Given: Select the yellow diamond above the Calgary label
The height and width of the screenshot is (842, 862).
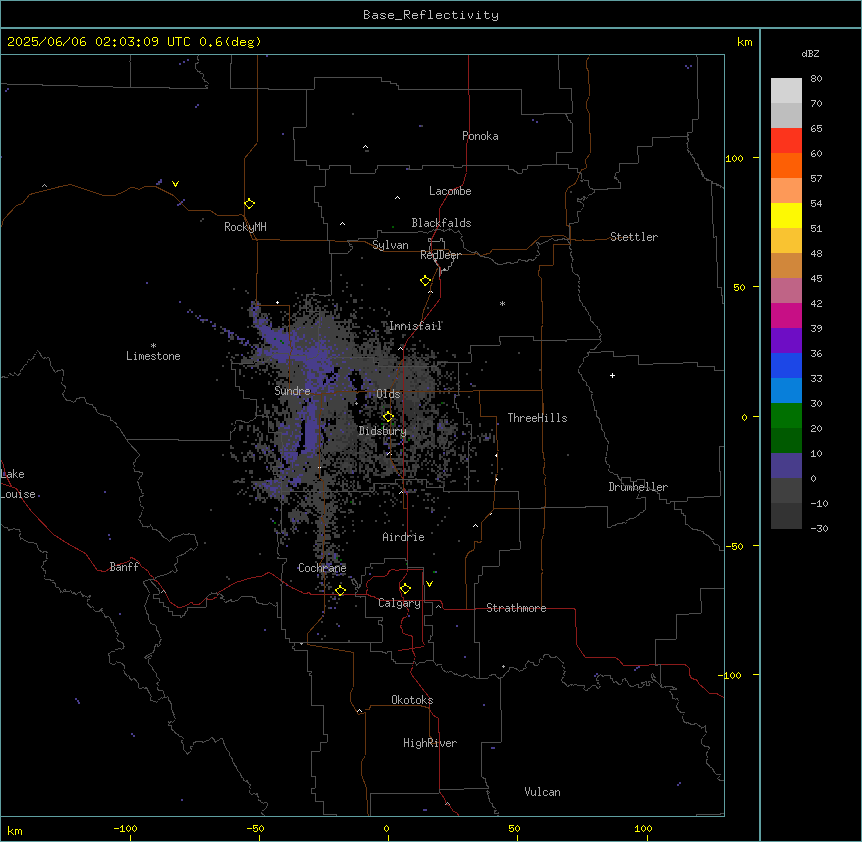Looking at the screenshot, I should [x=405, y=589].
